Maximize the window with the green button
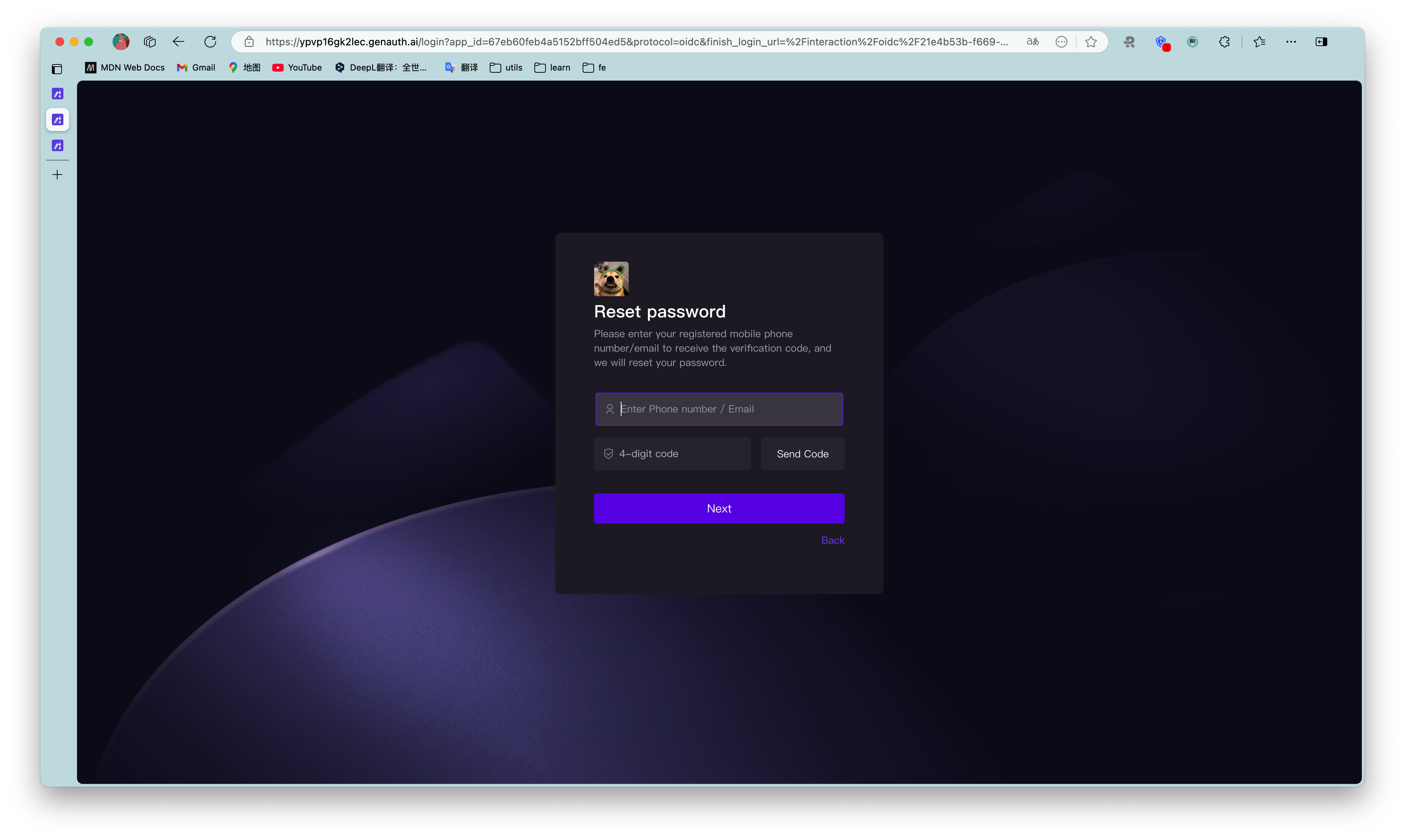 tap(89, 42)
